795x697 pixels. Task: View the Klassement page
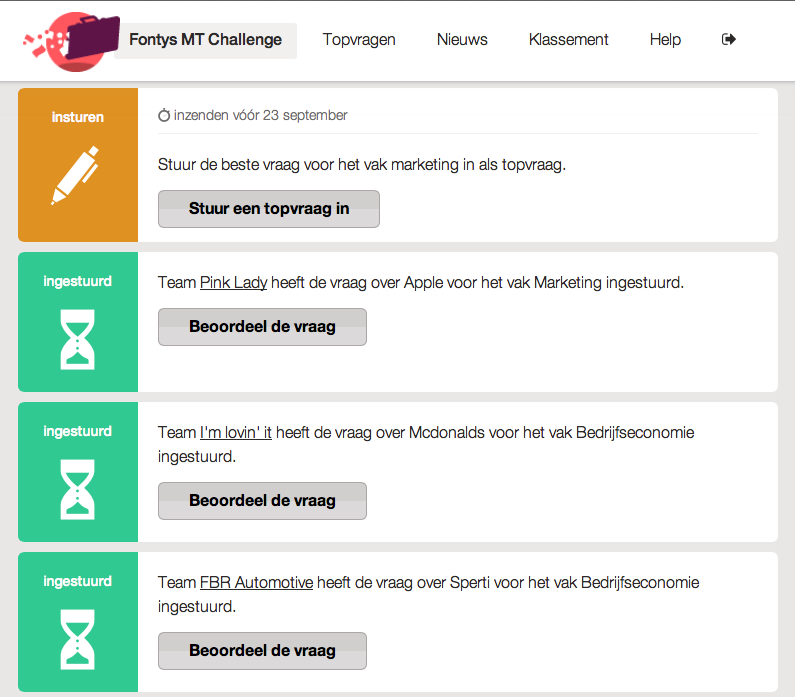[568, 40]
